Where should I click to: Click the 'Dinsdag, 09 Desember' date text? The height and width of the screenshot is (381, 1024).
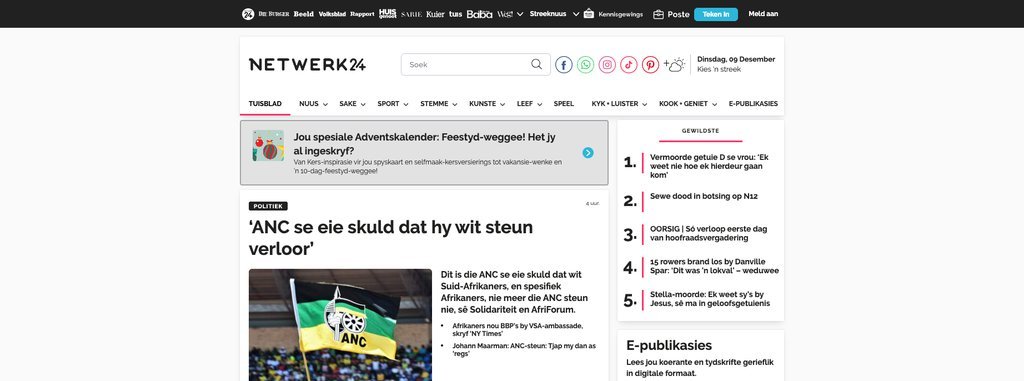tap(736, 59)
